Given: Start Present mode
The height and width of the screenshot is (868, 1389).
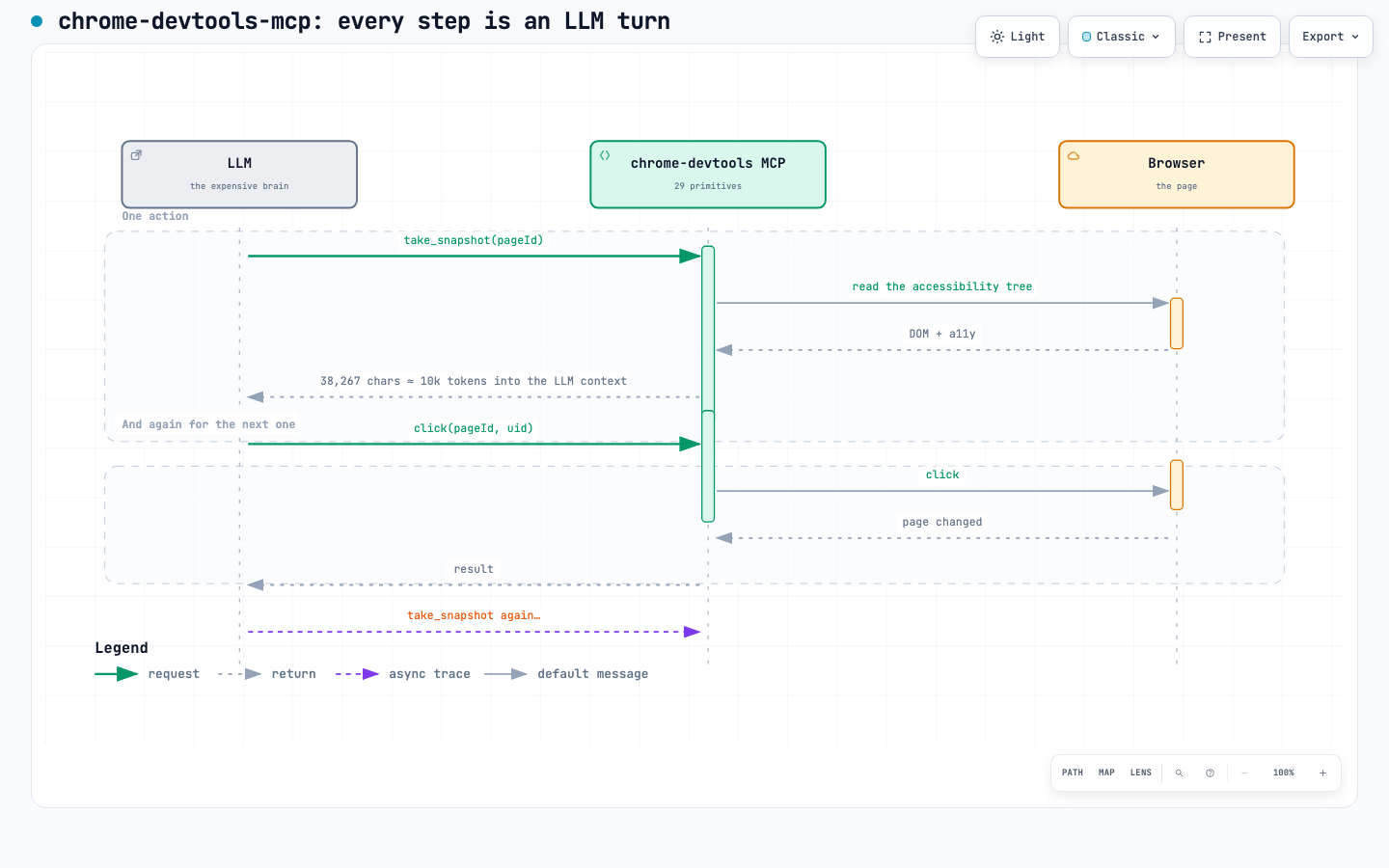Looking at the screenshot, I should coord(1232,37).
